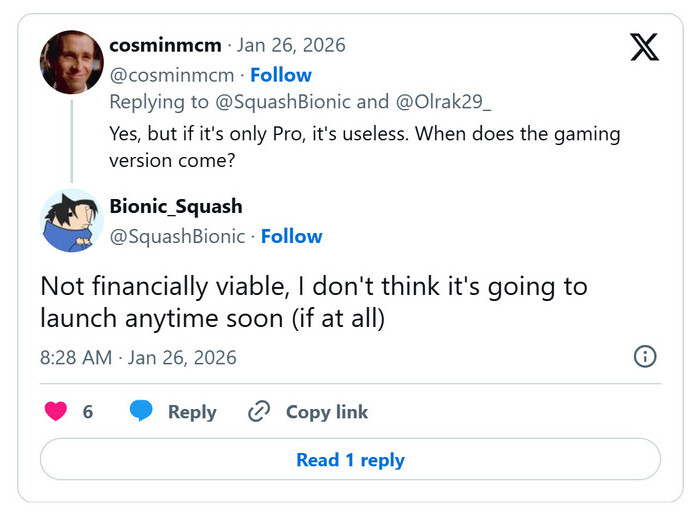Click the Jan 26, 2026 date beside cosminmcm

point(290,45)
